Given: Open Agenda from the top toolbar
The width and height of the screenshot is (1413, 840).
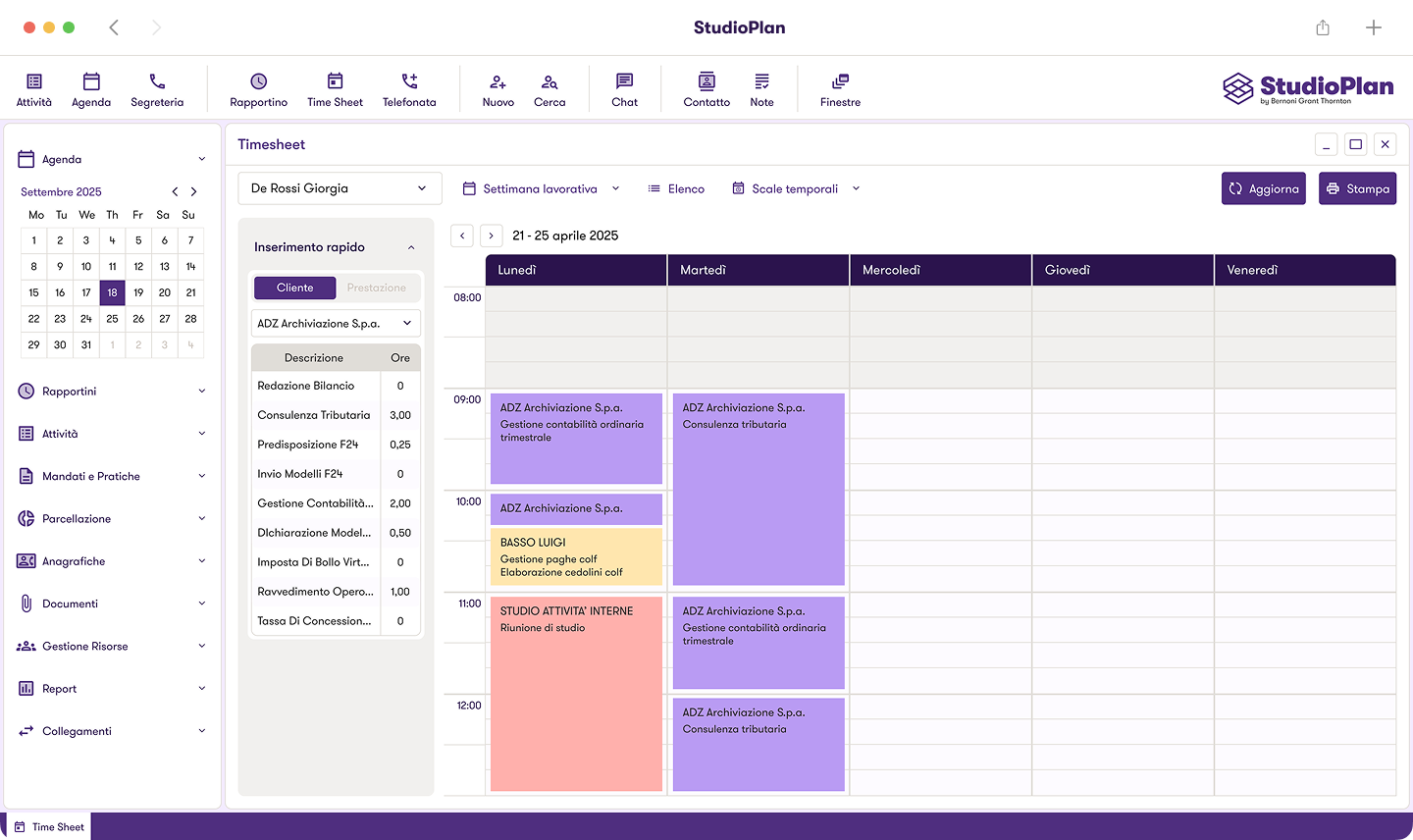Looking at the screenshot, I should coord(91,90).
